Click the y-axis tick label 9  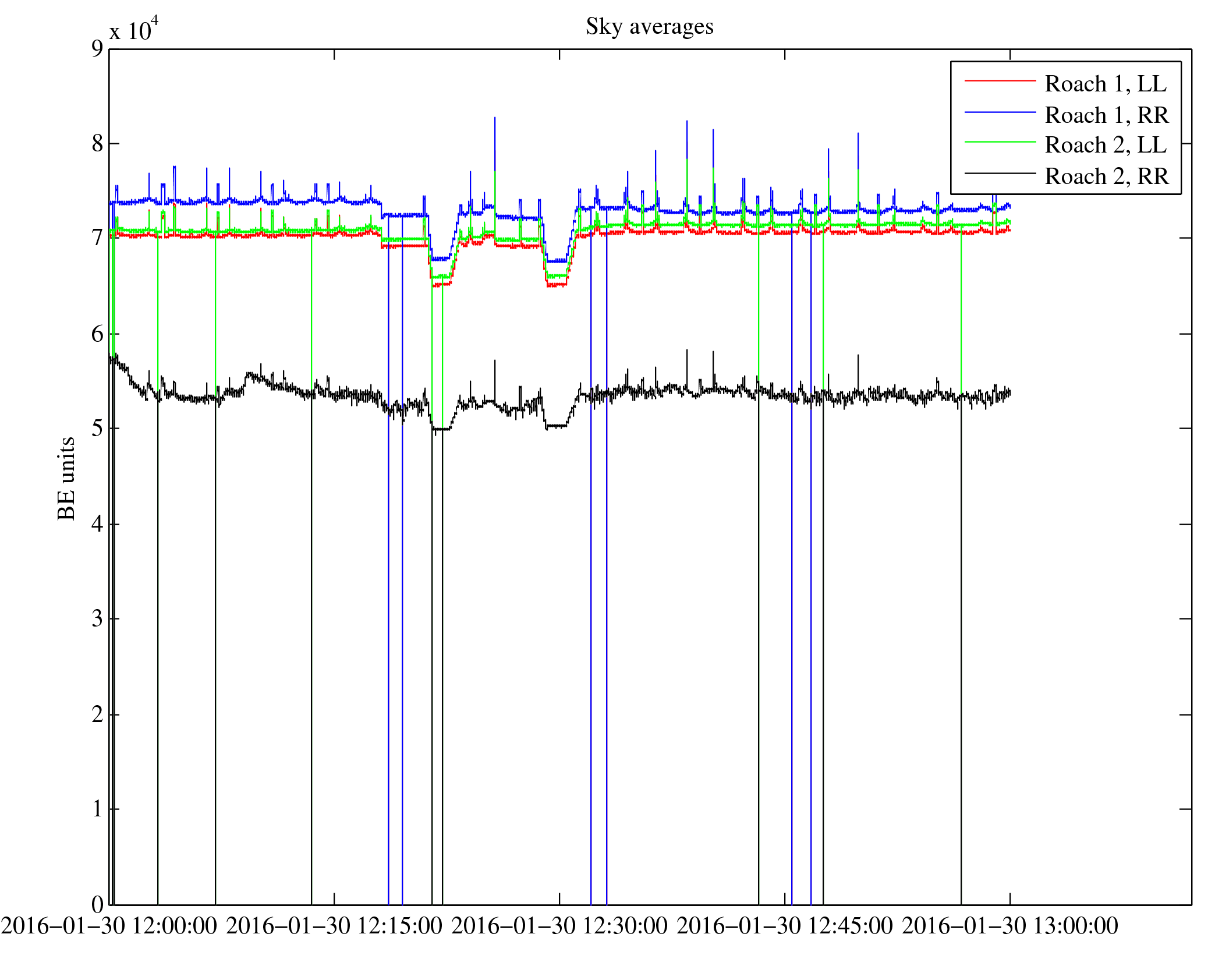click(97, 49)
